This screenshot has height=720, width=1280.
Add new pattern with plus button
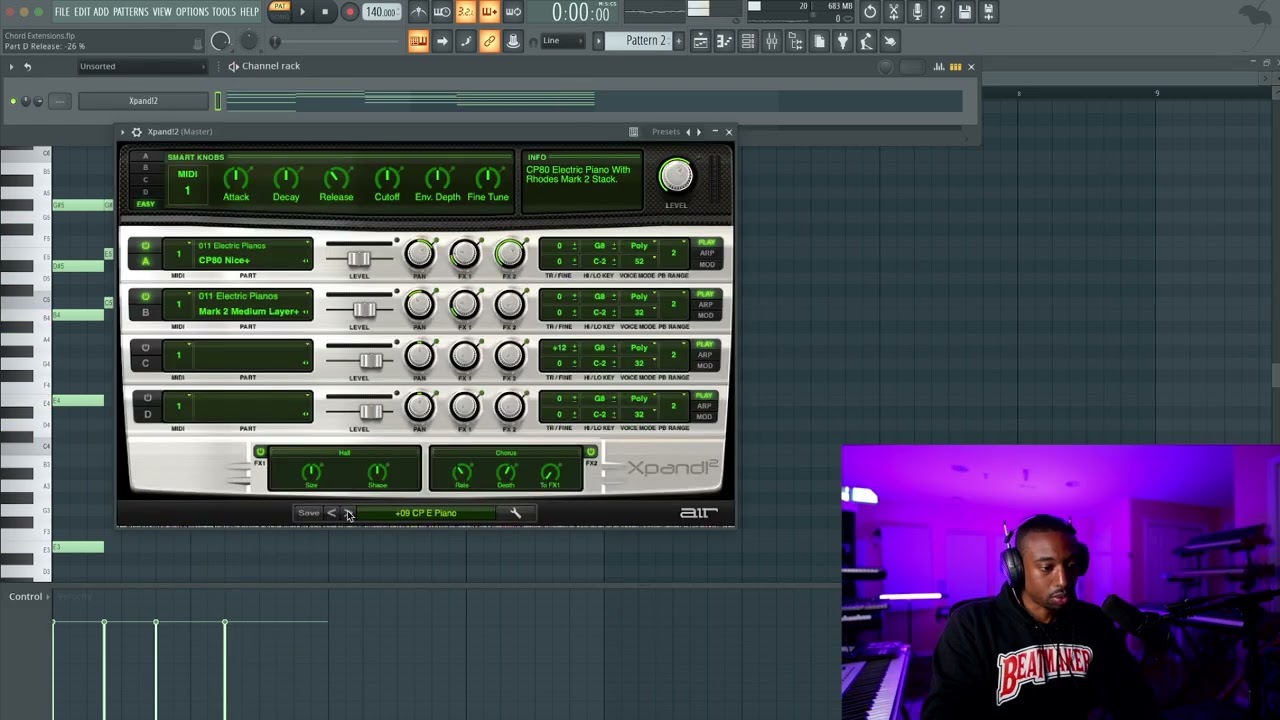(x=678, y=41)
